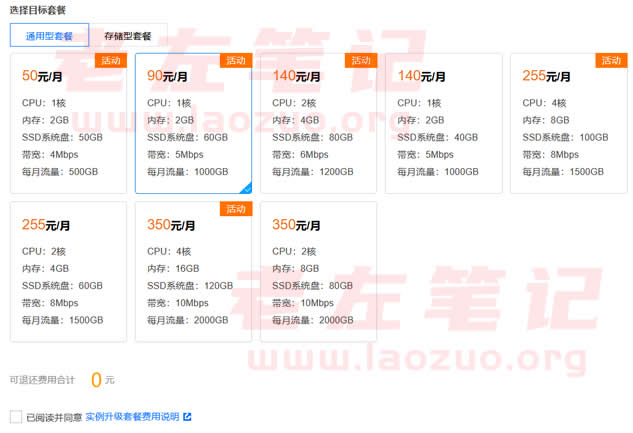Choose the 140元/月 plan with 40GB SSD

[x=443, y=123]
